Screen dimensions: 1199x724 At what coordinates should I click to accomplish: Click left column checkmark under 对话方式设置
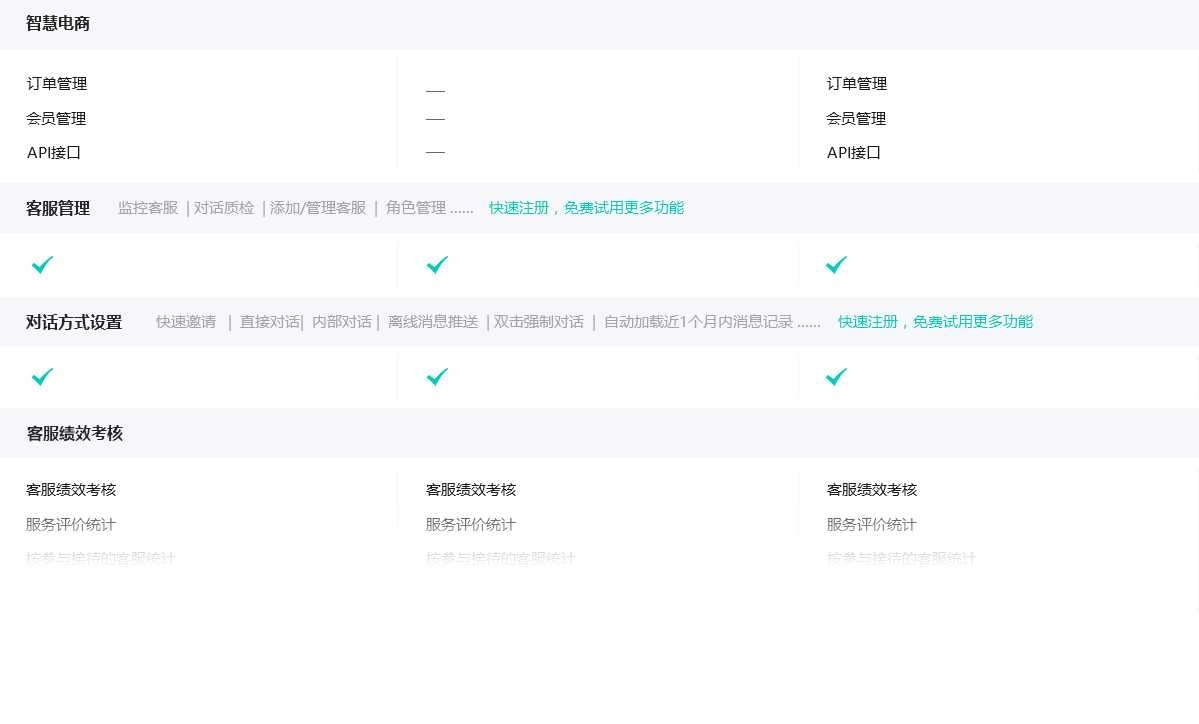[x=42, y=377]
